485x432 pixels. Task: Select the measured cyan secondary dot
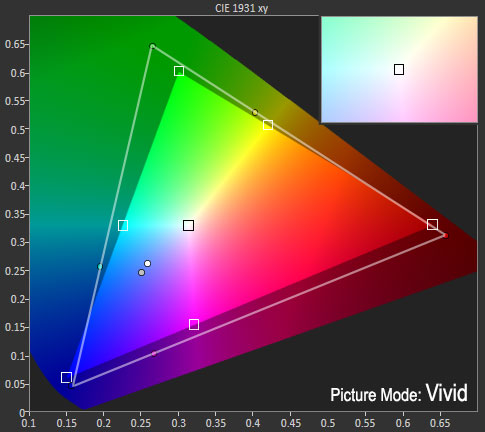coord(100,267)
